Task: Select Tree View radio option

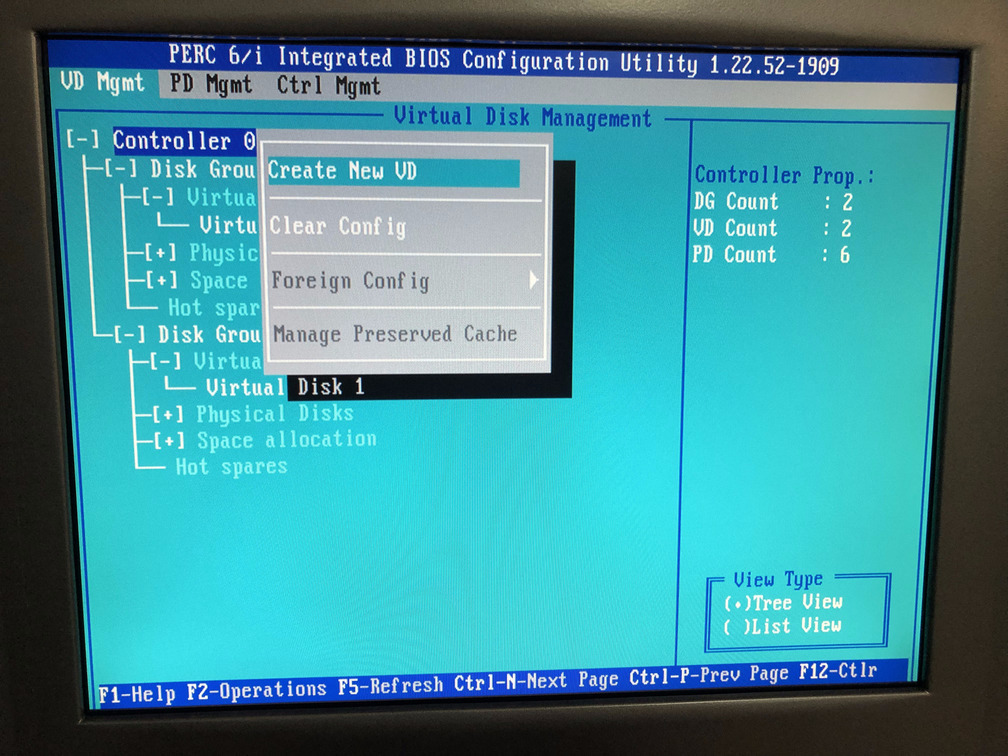Action: coord(783,603)
